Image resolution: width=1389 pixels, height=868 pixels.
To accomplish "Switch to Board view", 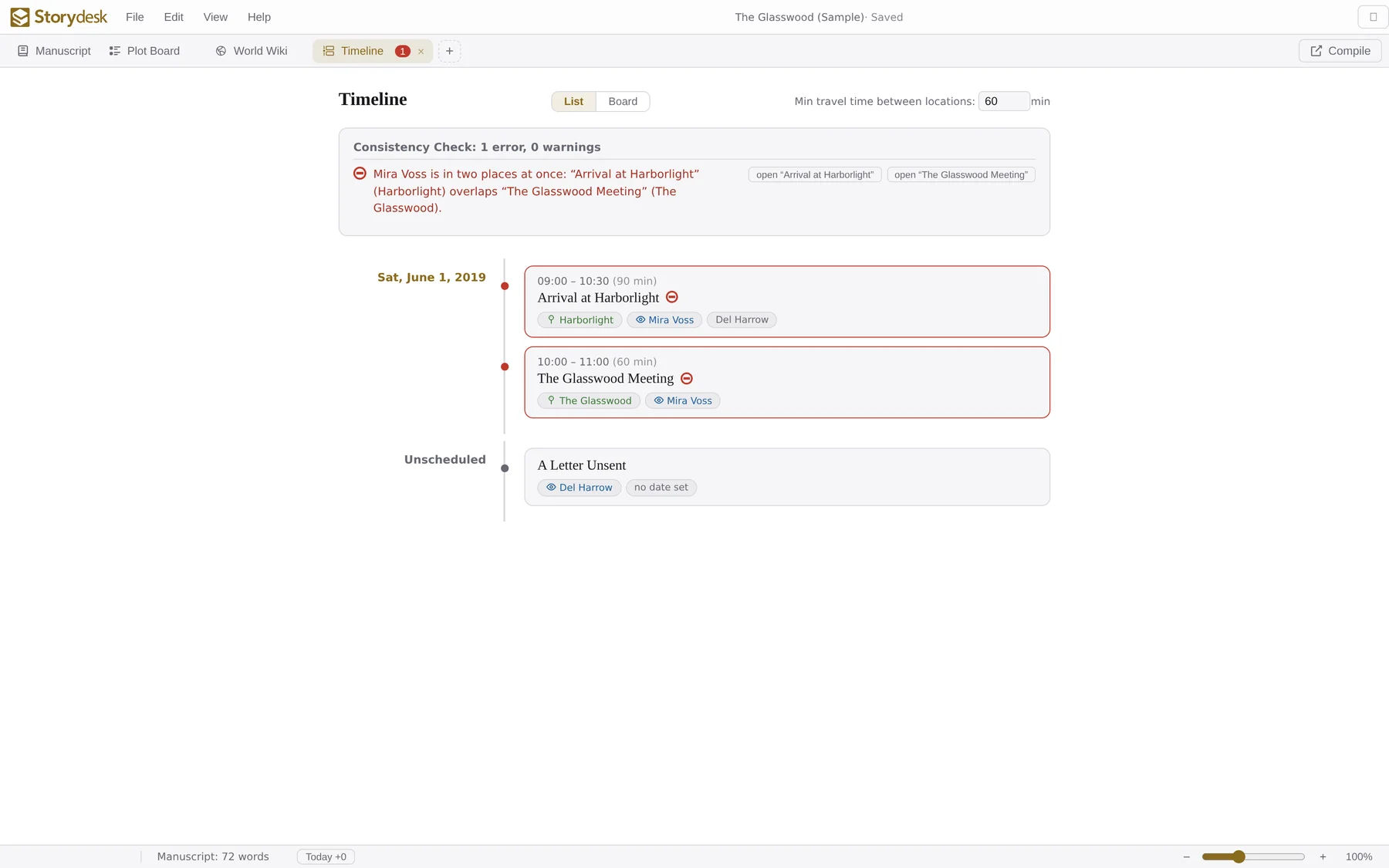I will click(x=623, y=101).
